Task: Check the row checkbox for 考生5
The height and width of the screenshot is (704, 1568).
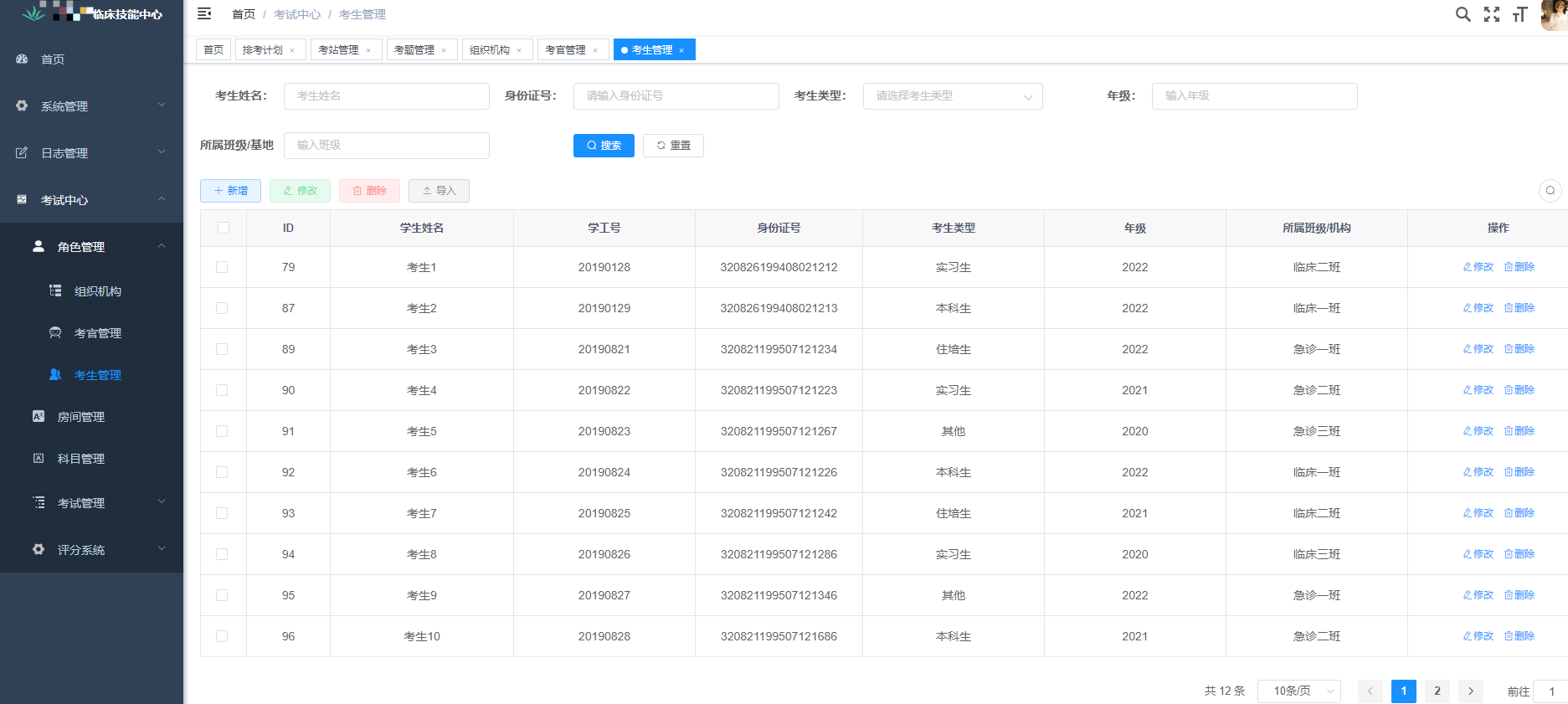Action: (222, 431)
